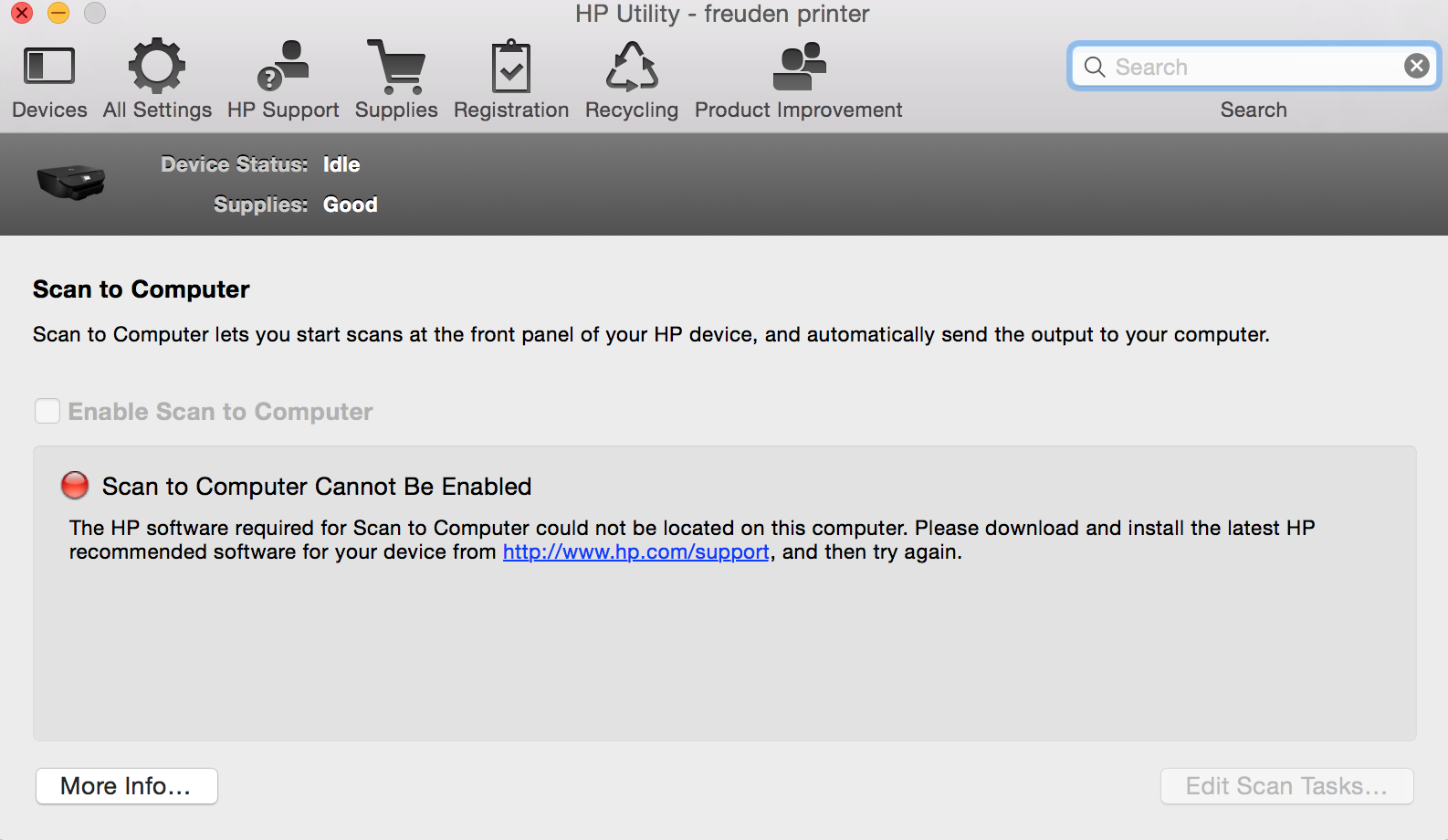
Task: Open Supplies shopping cart icon
Action: pyautogui.click(x=396, y=67)
